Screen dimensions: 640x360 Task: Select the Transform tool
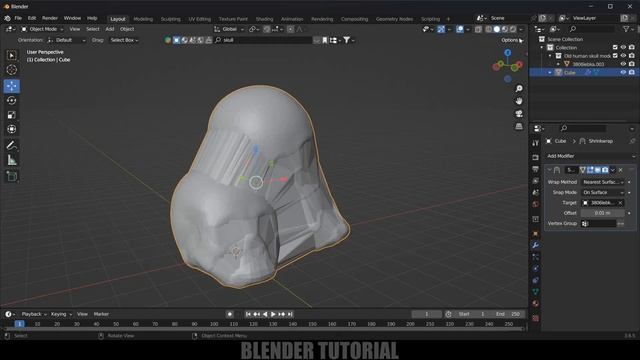coord(11,129)
